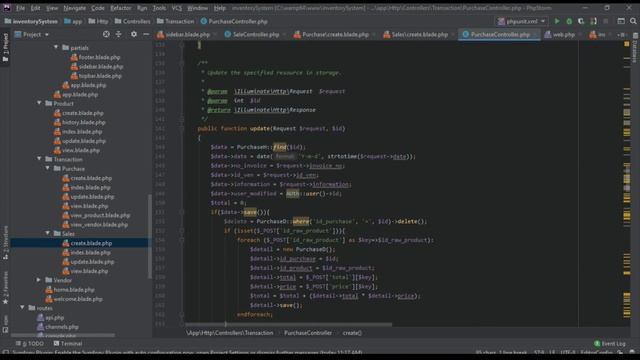The image size is (640, 360).
Task: Open the Favorites tool window stripe
Action: [5, 288]
